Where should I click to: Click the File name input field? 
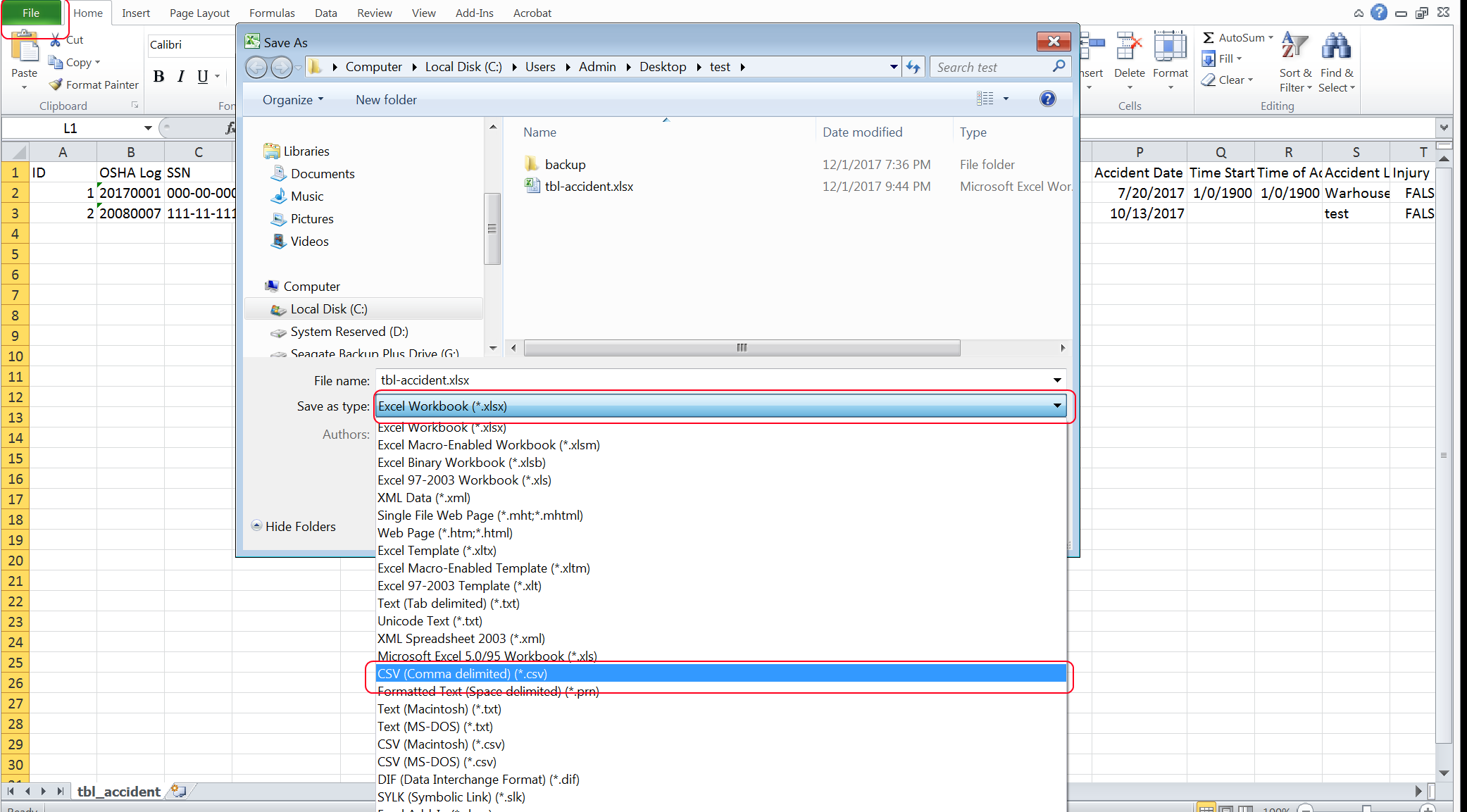pyautogui.click(x=713, y=380)
